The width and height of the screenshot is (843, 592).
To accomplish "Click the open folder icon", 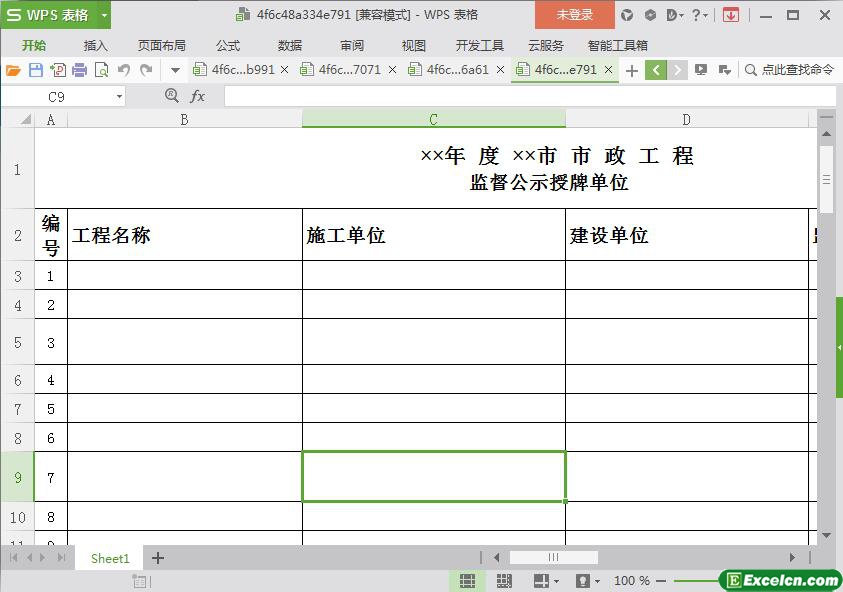I will click(x=13, y=70).
